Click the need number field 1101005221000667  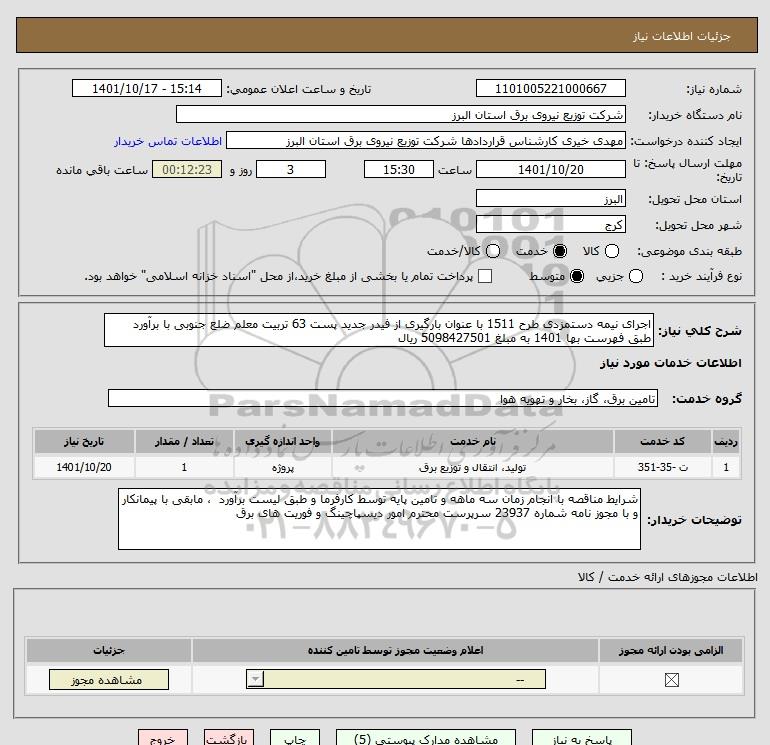pos(550,88)
